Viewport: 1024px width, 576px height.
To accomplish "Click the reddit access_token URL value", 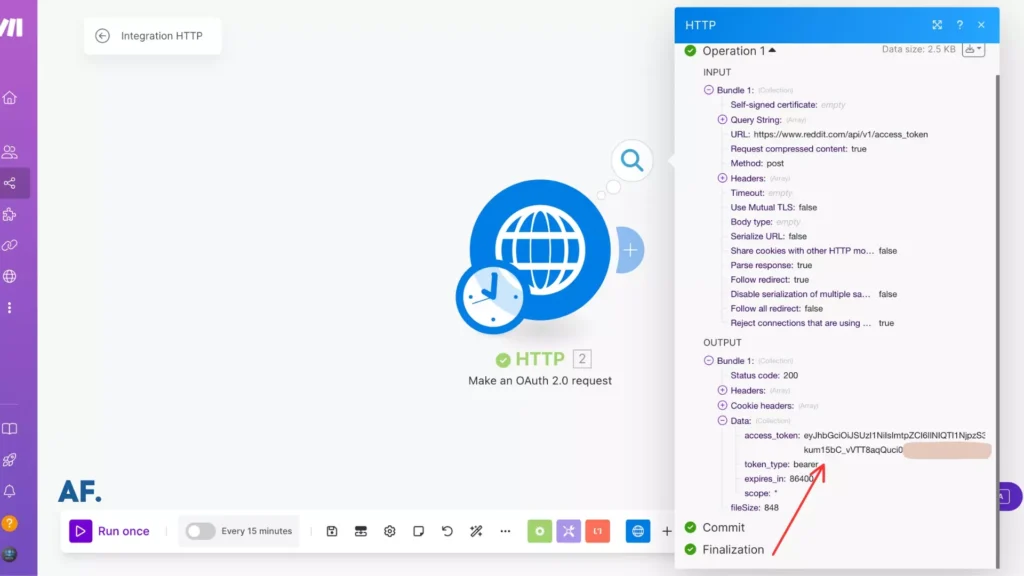I will [840, 135].
